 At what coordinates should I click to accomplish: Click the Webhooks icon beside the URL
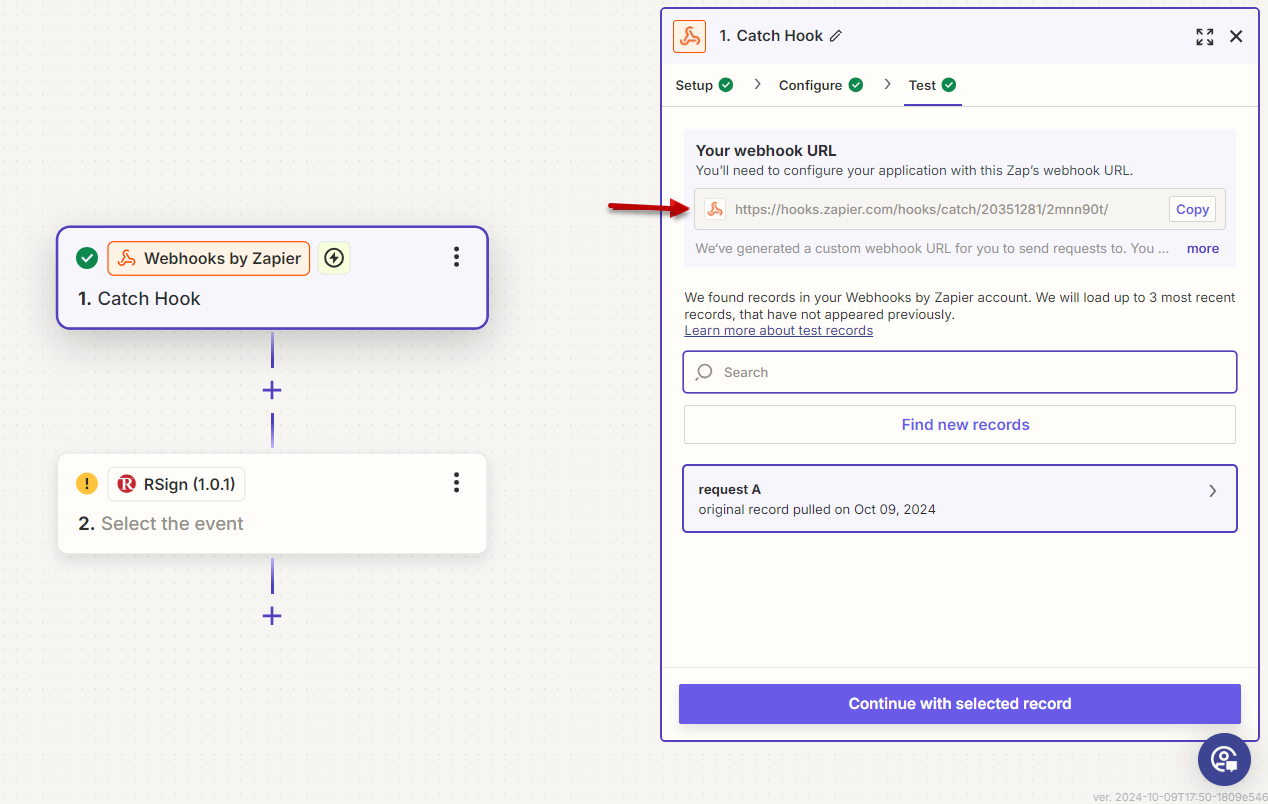(x=715, y=209)
